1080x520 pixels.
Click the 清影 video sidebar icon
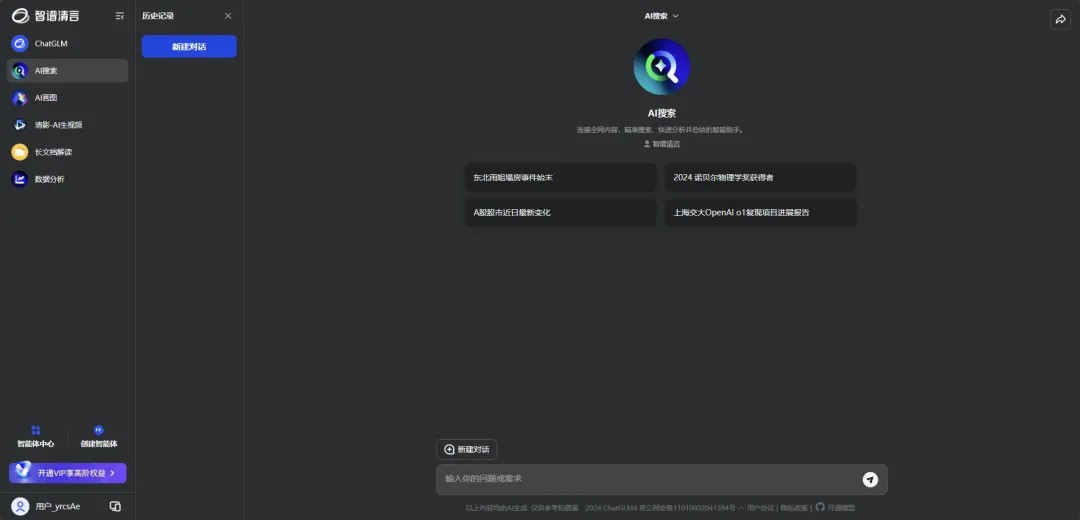tap(20, 125)
